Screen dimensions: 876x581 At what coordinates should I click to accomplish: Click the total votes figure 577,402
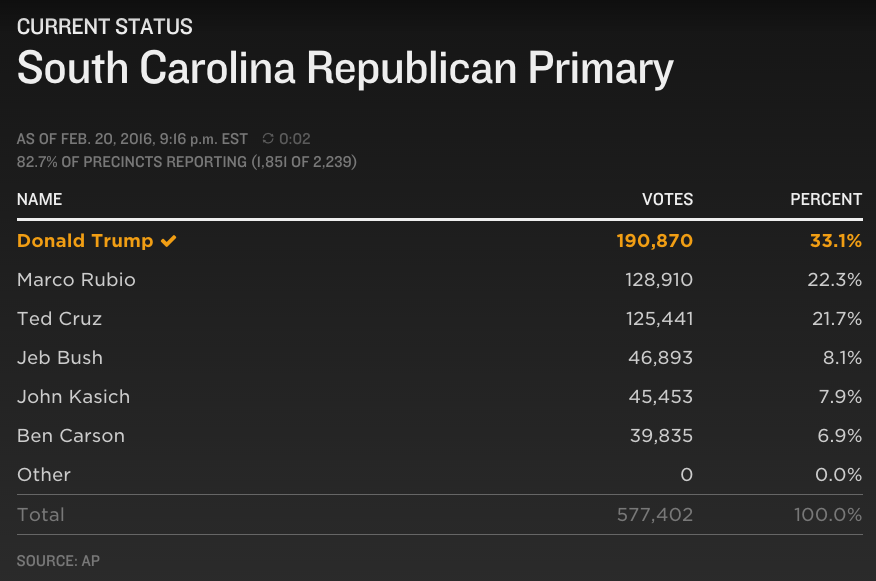655,515
